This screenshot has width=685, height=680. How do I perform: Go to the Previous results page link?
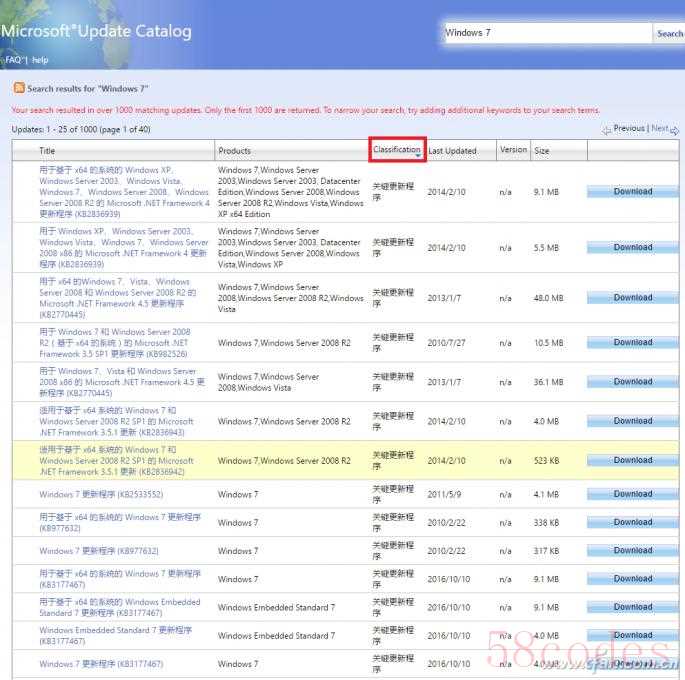(x=629, y=128)
